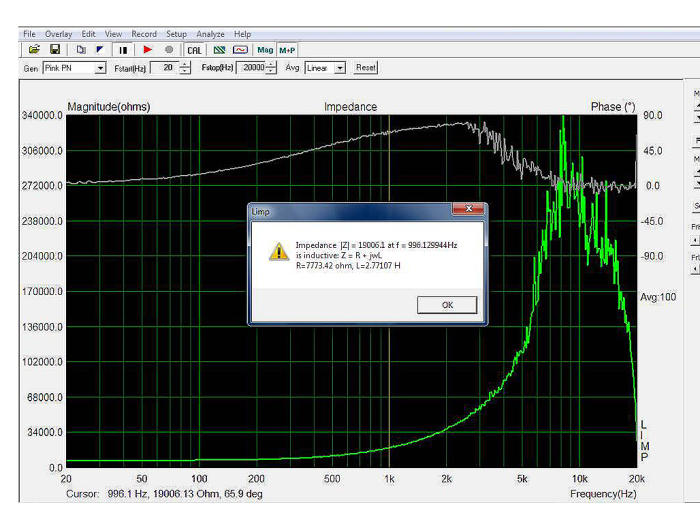Click the R=7773.42 ohm result text
Viewport: 700px width, 526px height.
click(x=324, y=266)
